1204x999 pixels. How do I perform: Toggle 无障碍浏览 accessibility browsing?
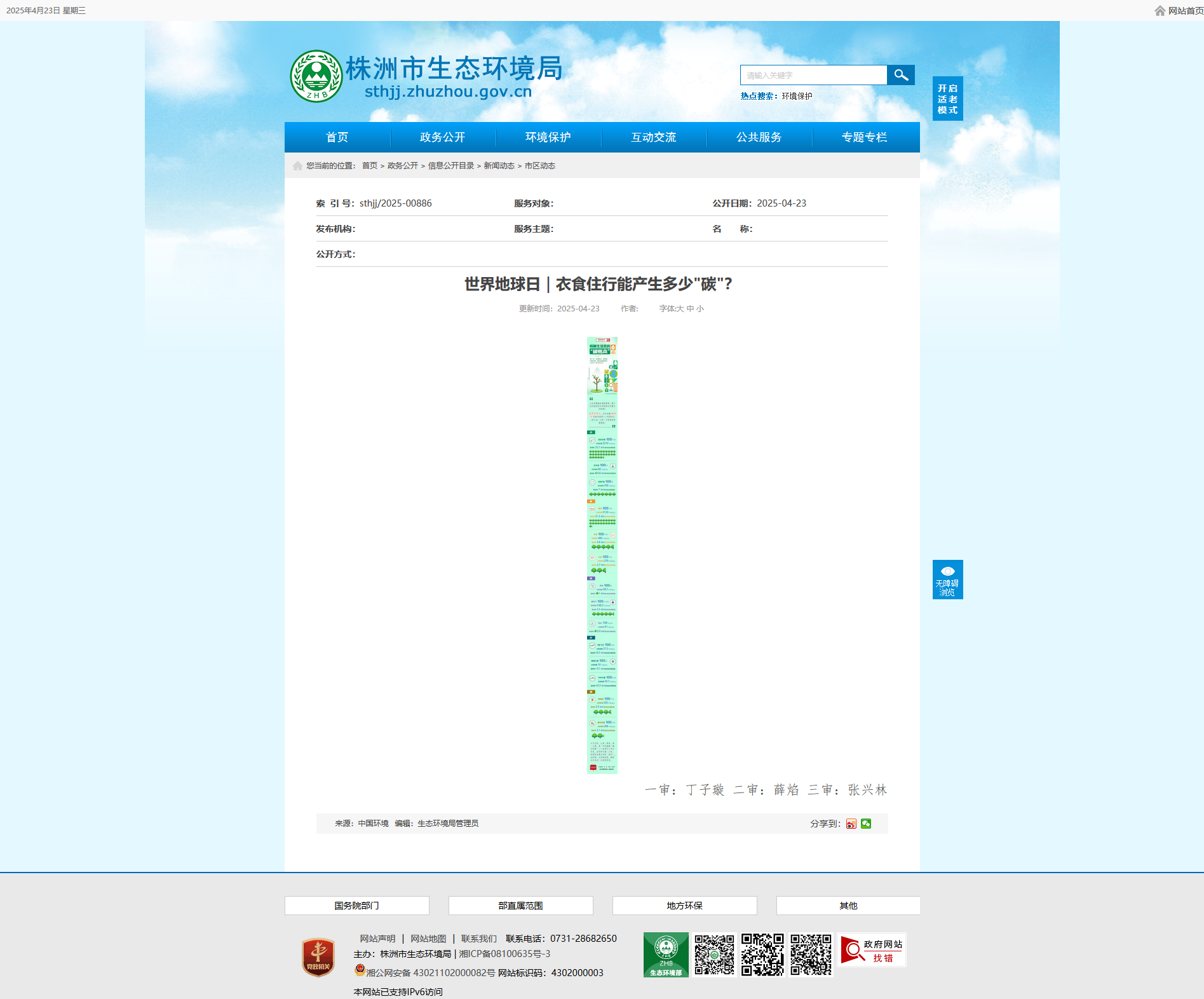tap(947, 579)
